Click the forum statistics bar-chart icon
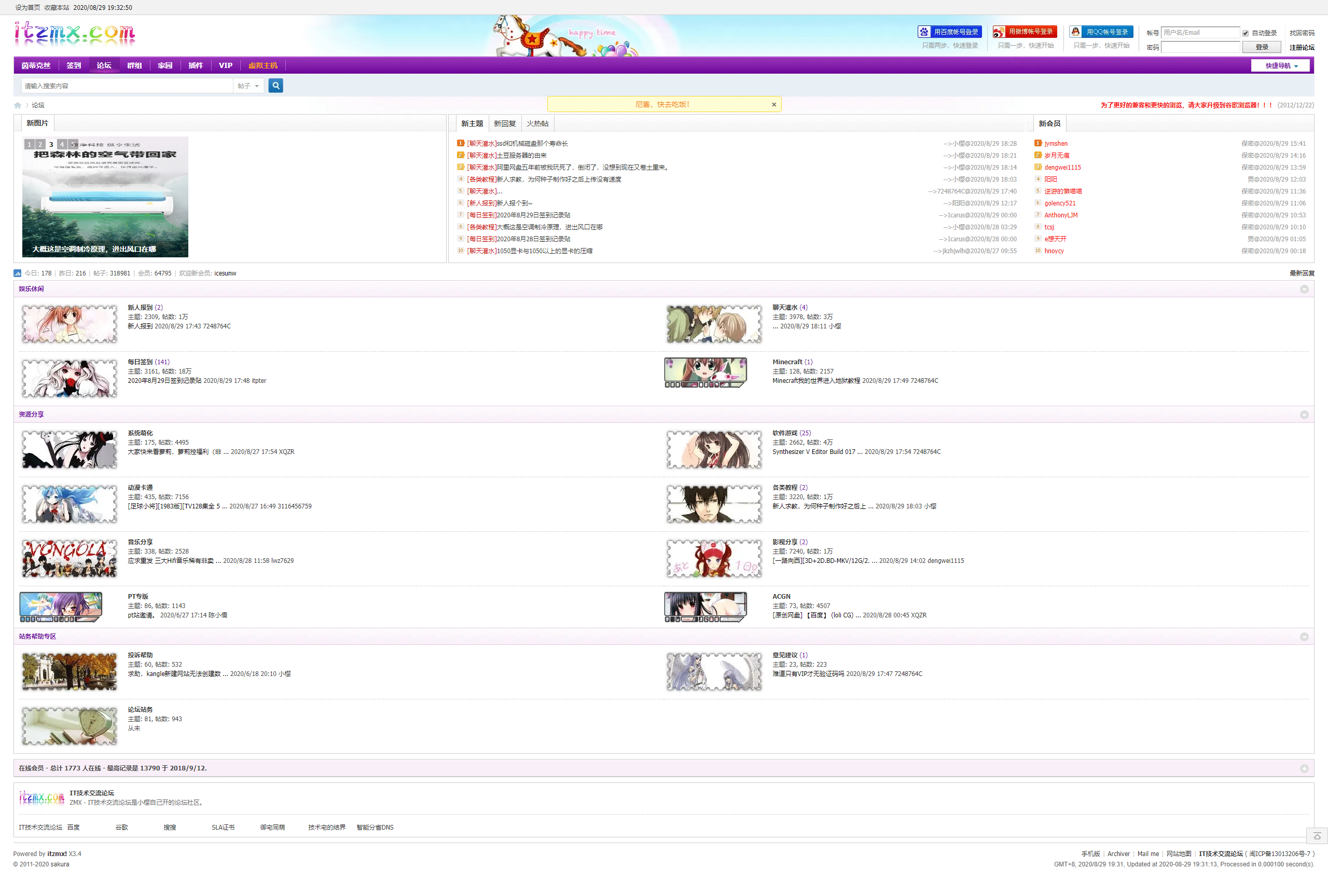This screenshot has width=1328, height=896. [18, 273]
